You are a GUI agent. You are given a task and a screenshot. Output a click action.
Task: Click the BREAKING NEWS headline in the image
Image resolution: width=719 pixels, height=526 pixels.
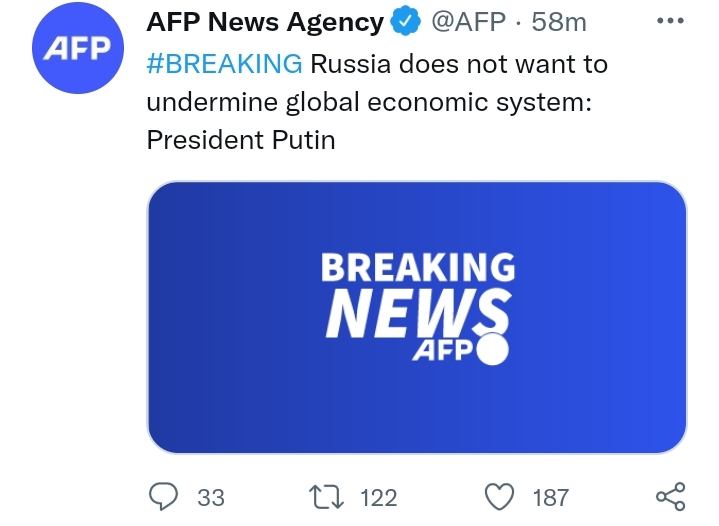[417, 297]
